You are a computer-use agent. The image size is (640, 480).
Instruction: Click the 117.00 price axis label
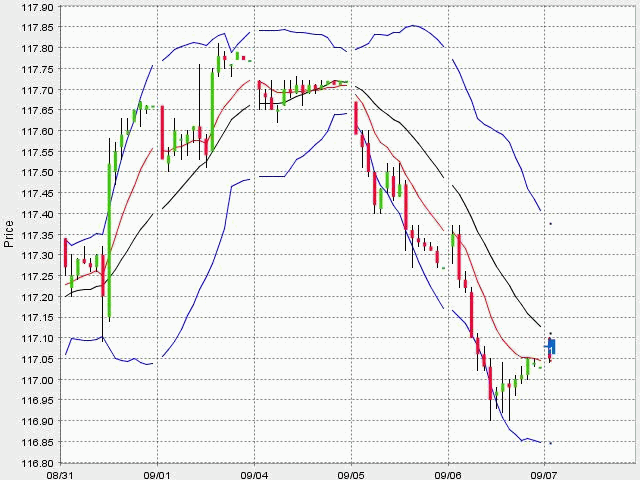[x=37, y=380]
